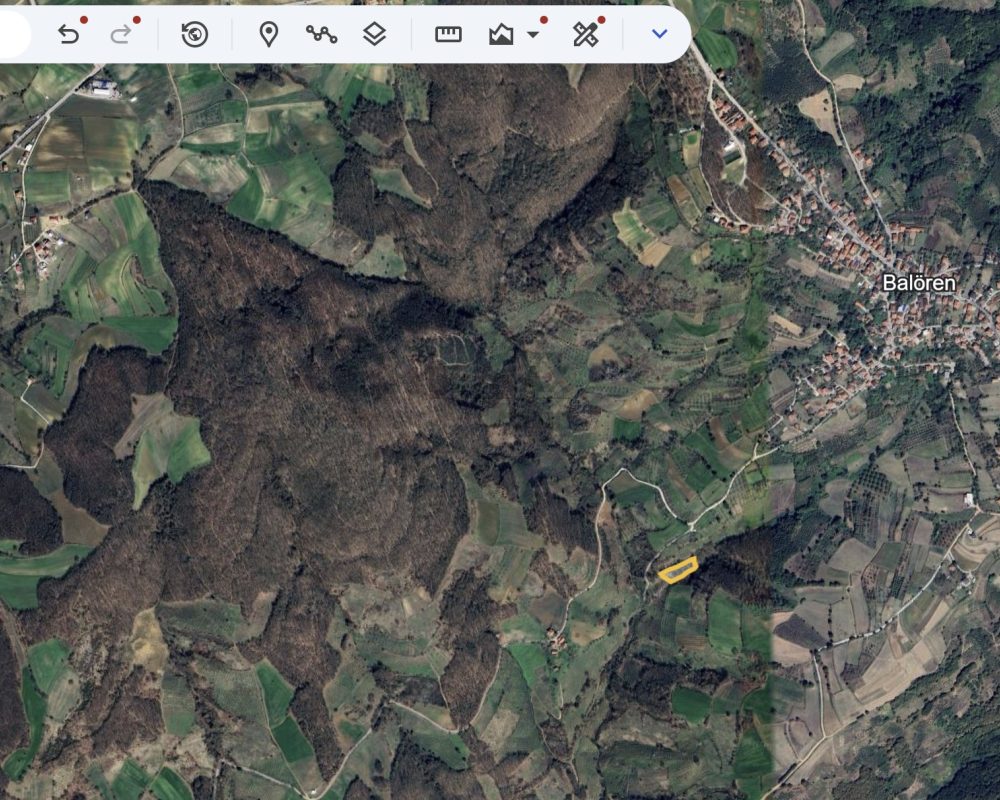
Task: Select the Draw path or polygon tool
Action: [321, 34]
